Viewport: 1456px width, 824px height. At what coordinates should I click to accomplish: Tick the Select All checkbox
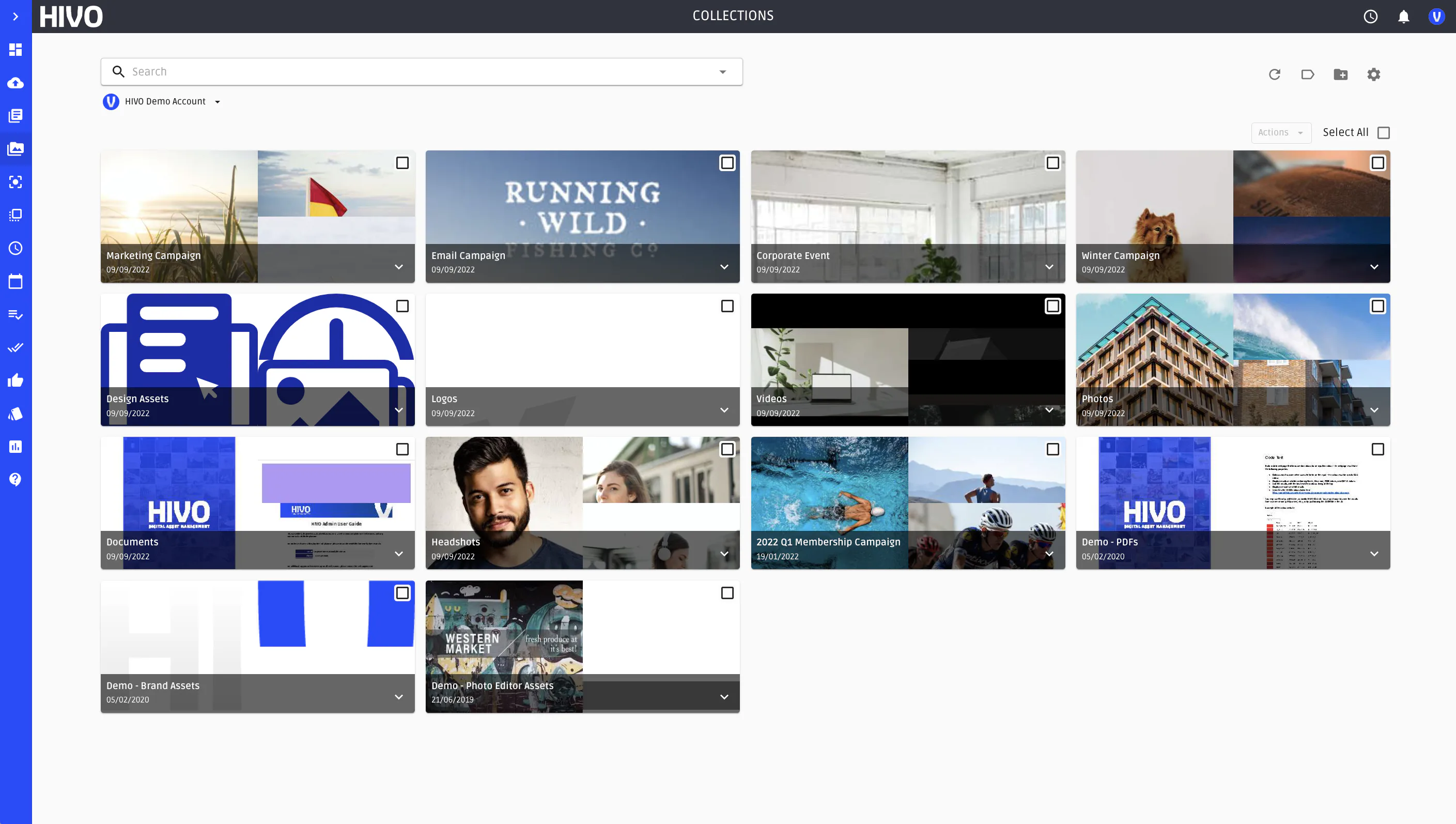[1384, 132]
